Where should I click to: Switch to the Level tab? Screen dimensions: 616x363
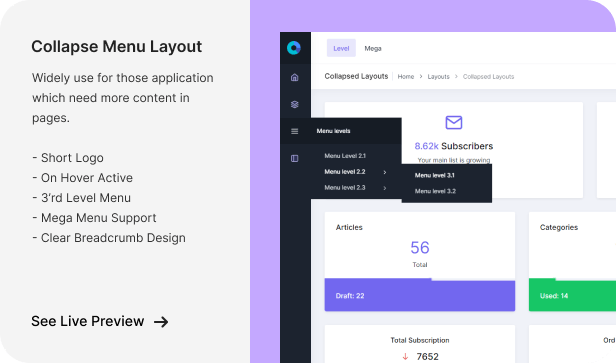click(x=341, y=48)
